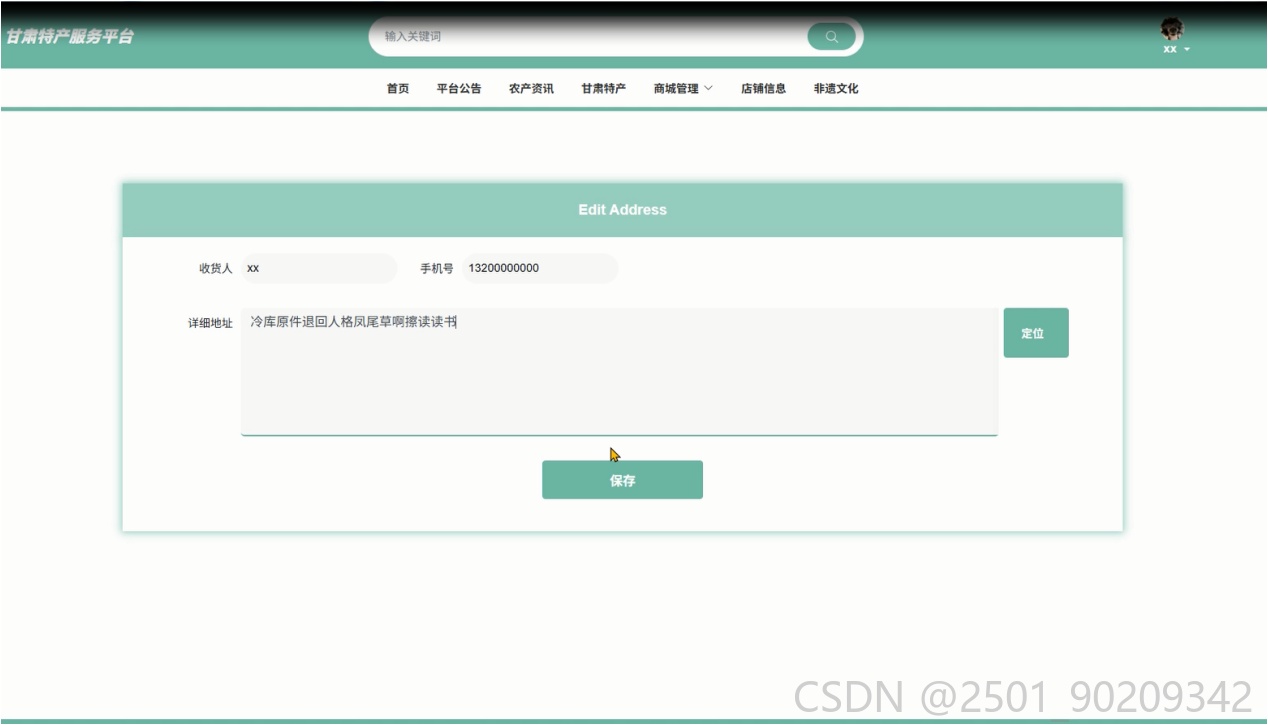Screen dimensions: 1268x725
Task: Focus the 手机号 input field
Action: coord(540,268)
